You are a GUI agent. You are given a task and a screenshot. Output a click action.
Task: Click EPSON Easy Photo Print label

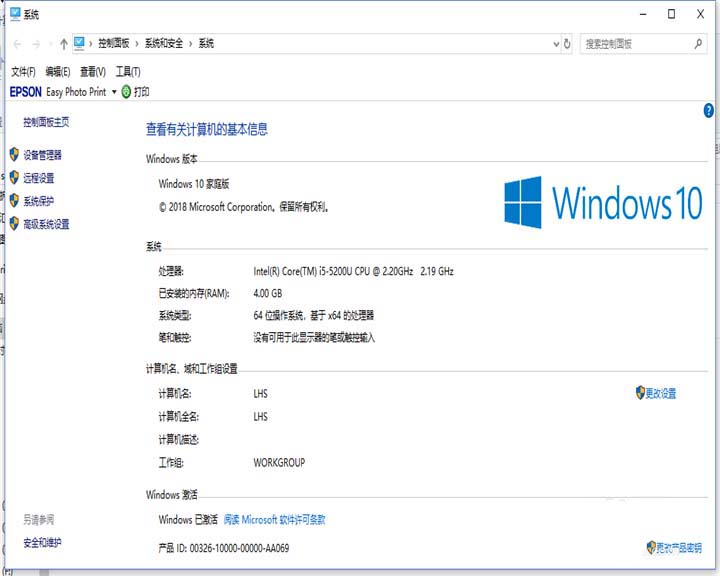click(x=58, y=92)
